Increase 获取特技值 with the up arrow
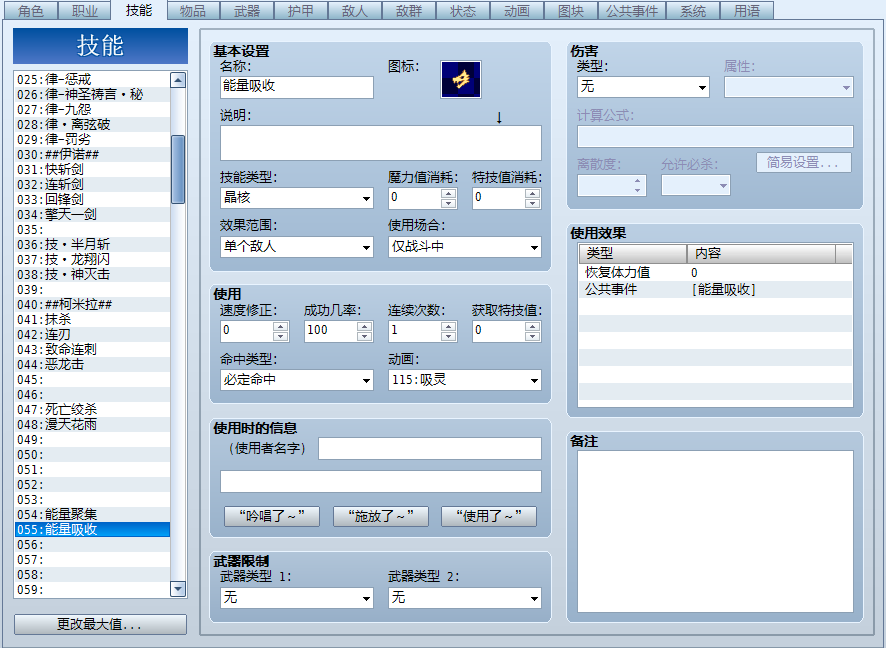The image size is (886, 648). tap(532, 326)
